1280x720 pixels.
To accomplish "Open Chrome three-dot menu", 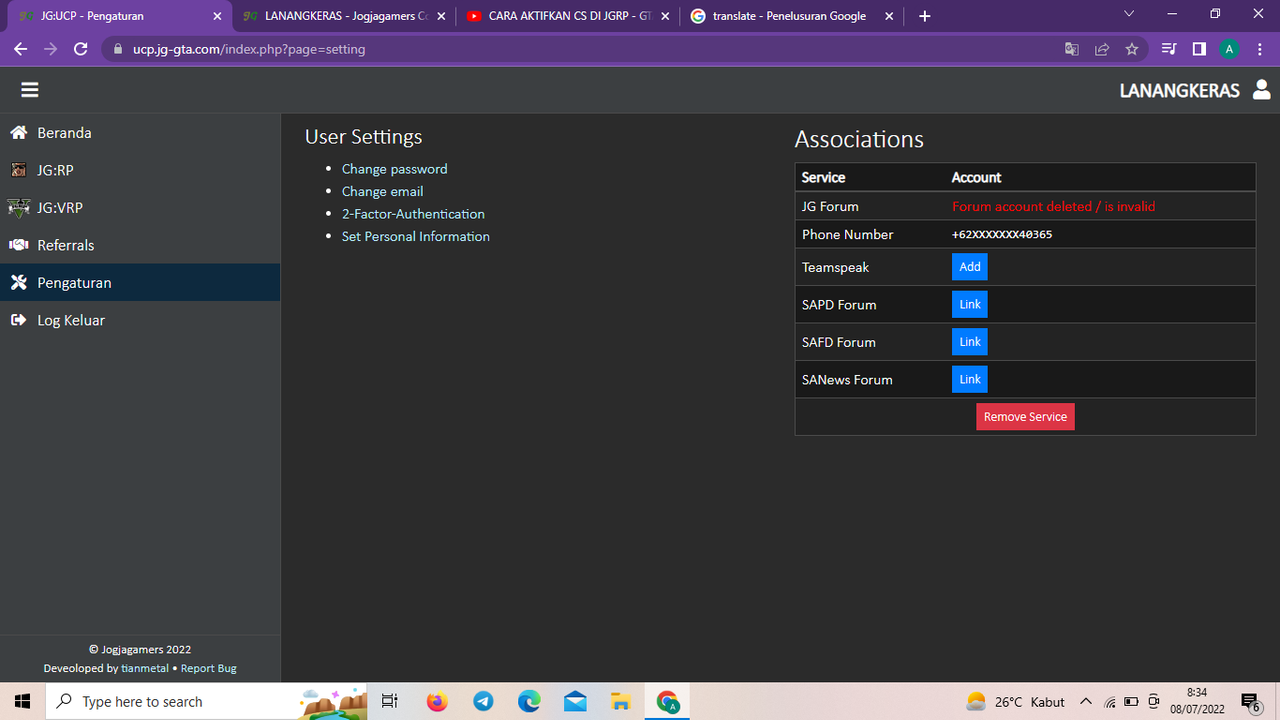I will point(1260,49).
